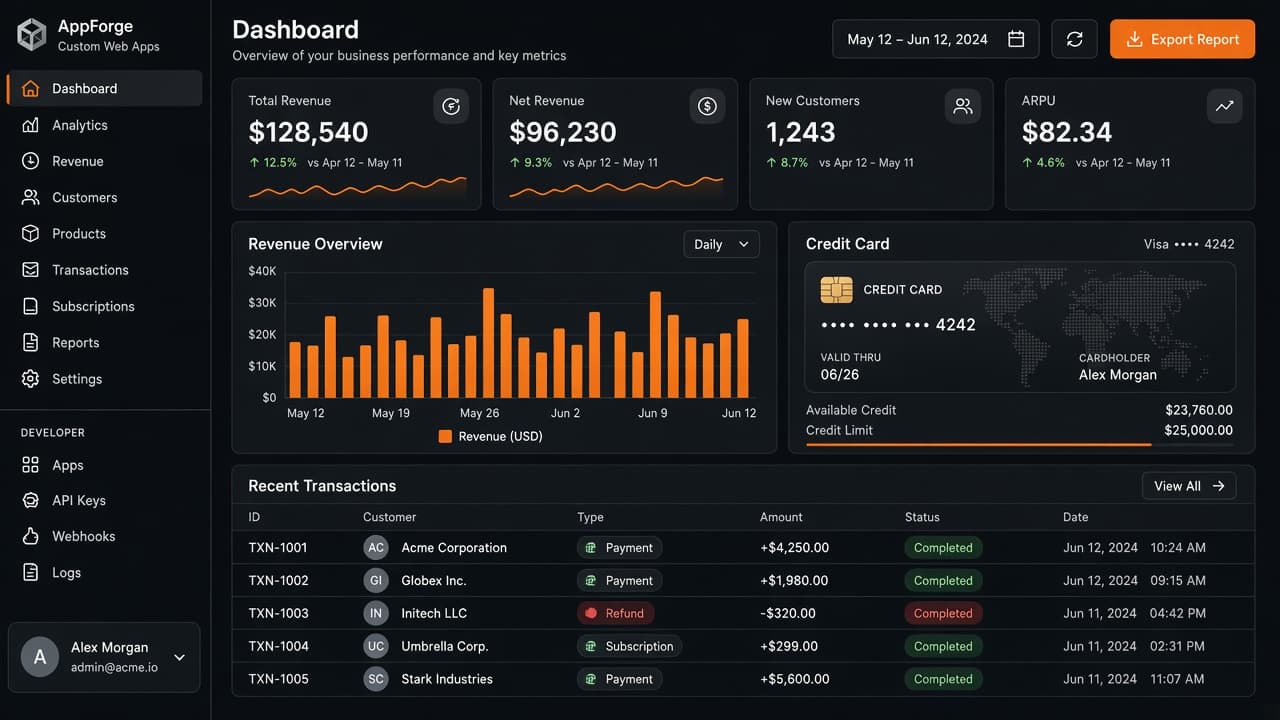Click the GI avatar for Globex Inc.
1280x720 pixels.
coord(376,580)
